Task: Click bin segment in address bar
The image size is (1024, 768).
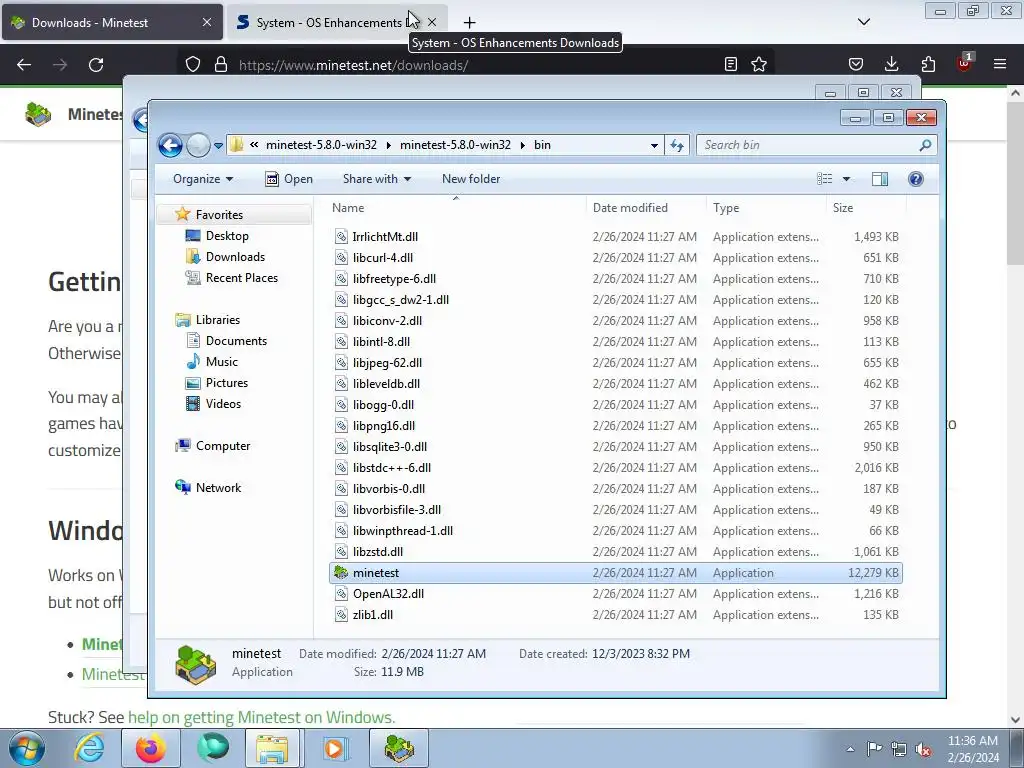Action: (542, 145)
